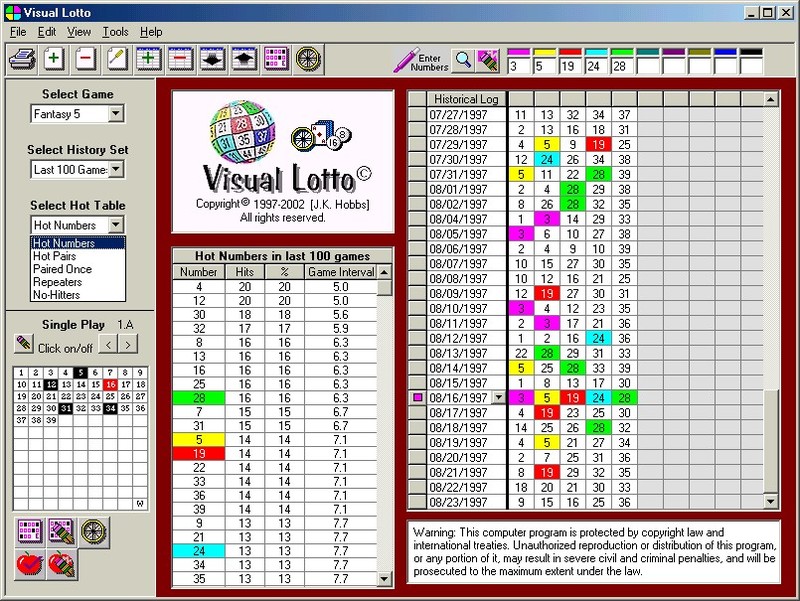Click the page icon with green plus

(54, 59)
